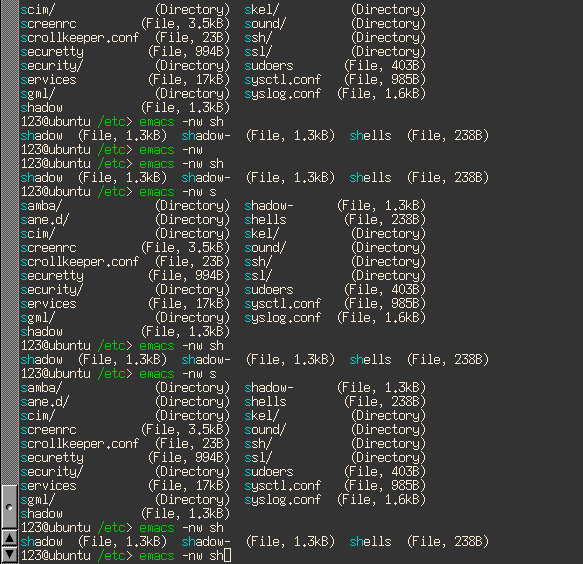Click 'scim/' on the very first terminal line
Image resolution: width=583 pixels, height=564 pixels.
[x=38, y=10]
